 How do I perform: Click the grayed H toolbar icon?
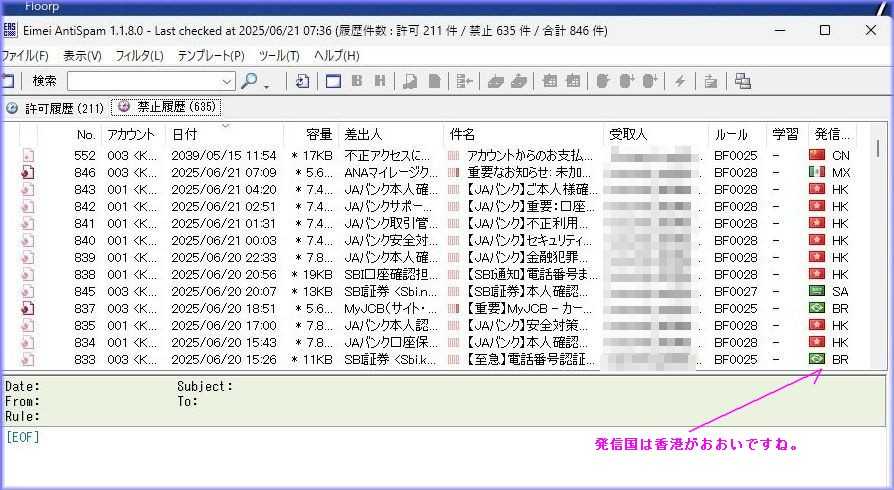click(380, 81)
